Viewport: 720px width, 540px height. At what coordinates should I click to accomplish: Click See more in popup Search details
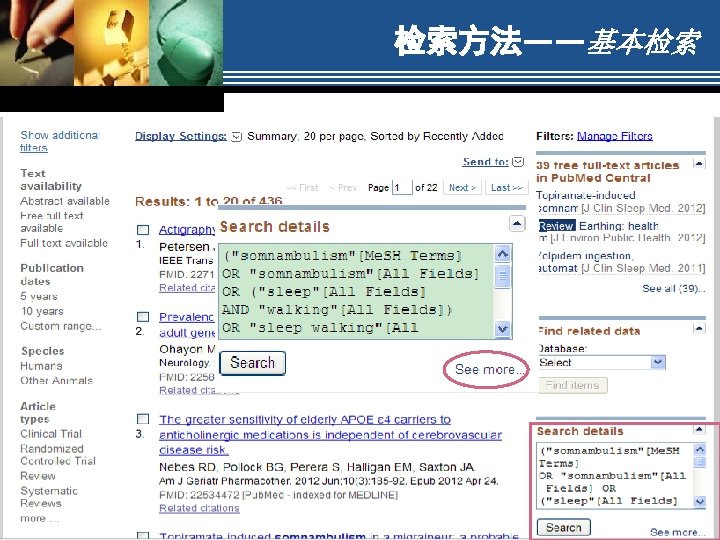coord(489,369)
